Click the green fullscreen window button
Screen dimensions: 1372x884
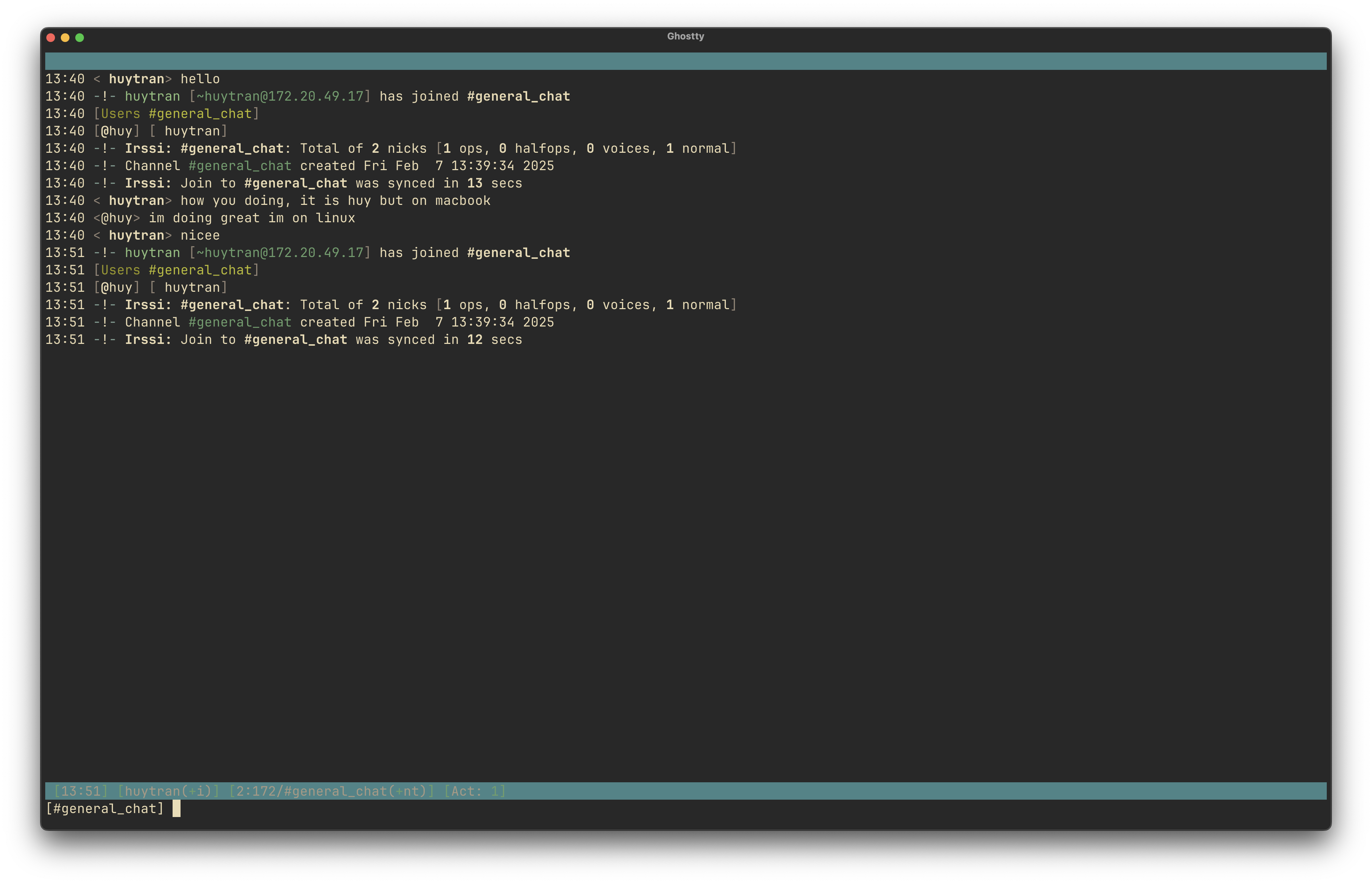80,38
